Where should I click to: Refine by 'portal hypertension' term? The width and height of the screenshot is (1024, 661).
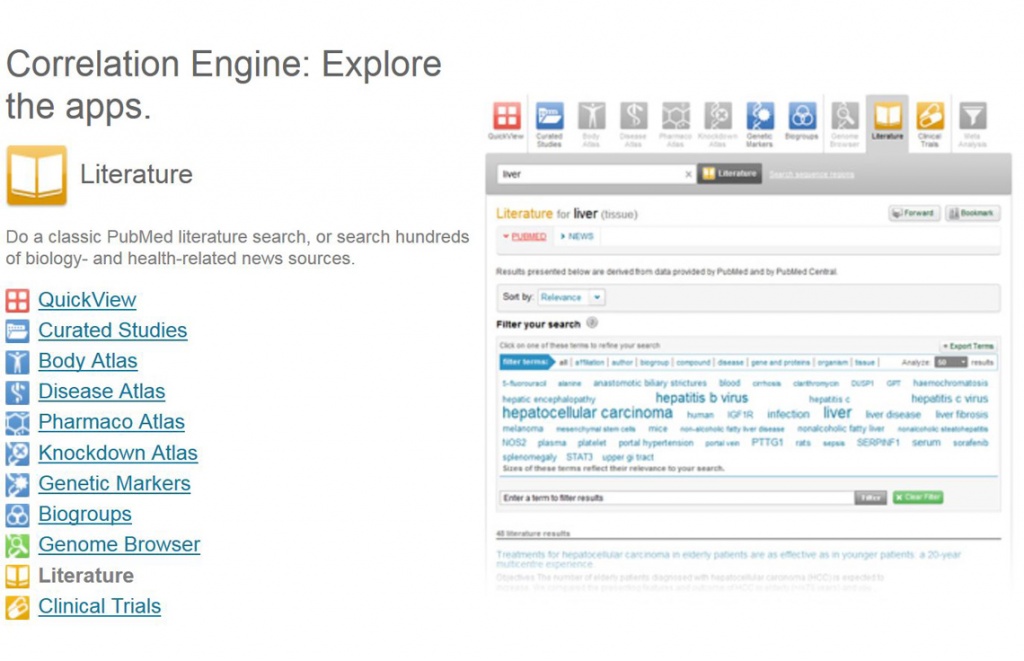point(656,443)
